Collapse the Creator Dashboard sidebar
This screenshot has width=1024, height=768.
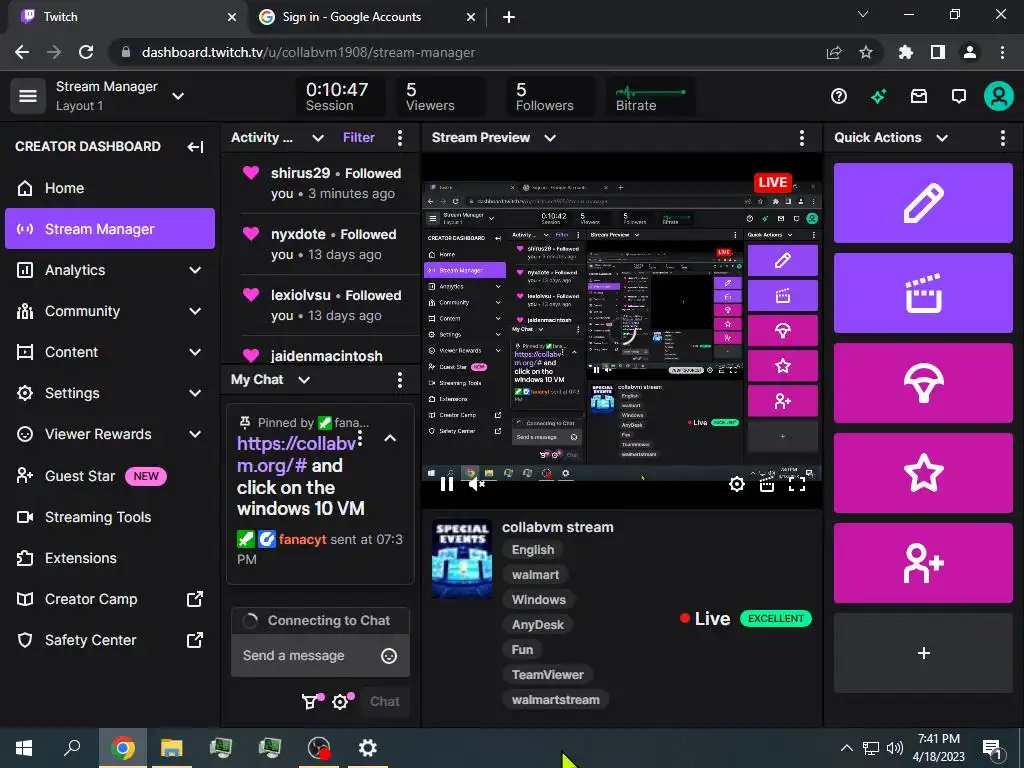click(x=195, y=147)
